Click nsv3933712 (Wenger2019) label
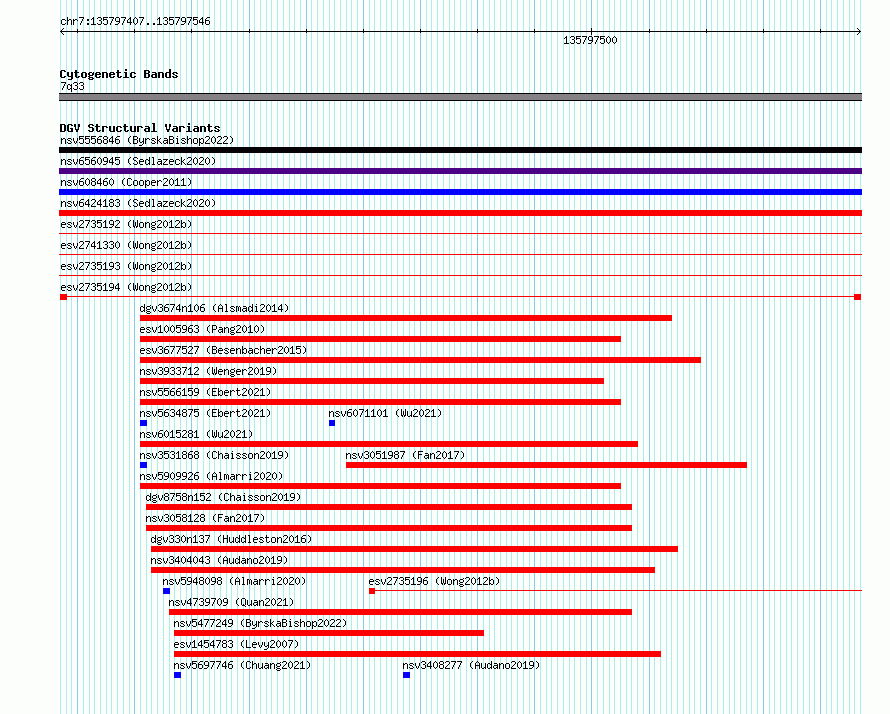The width and height of the screenshot is (890, 714). click(208, 371)
